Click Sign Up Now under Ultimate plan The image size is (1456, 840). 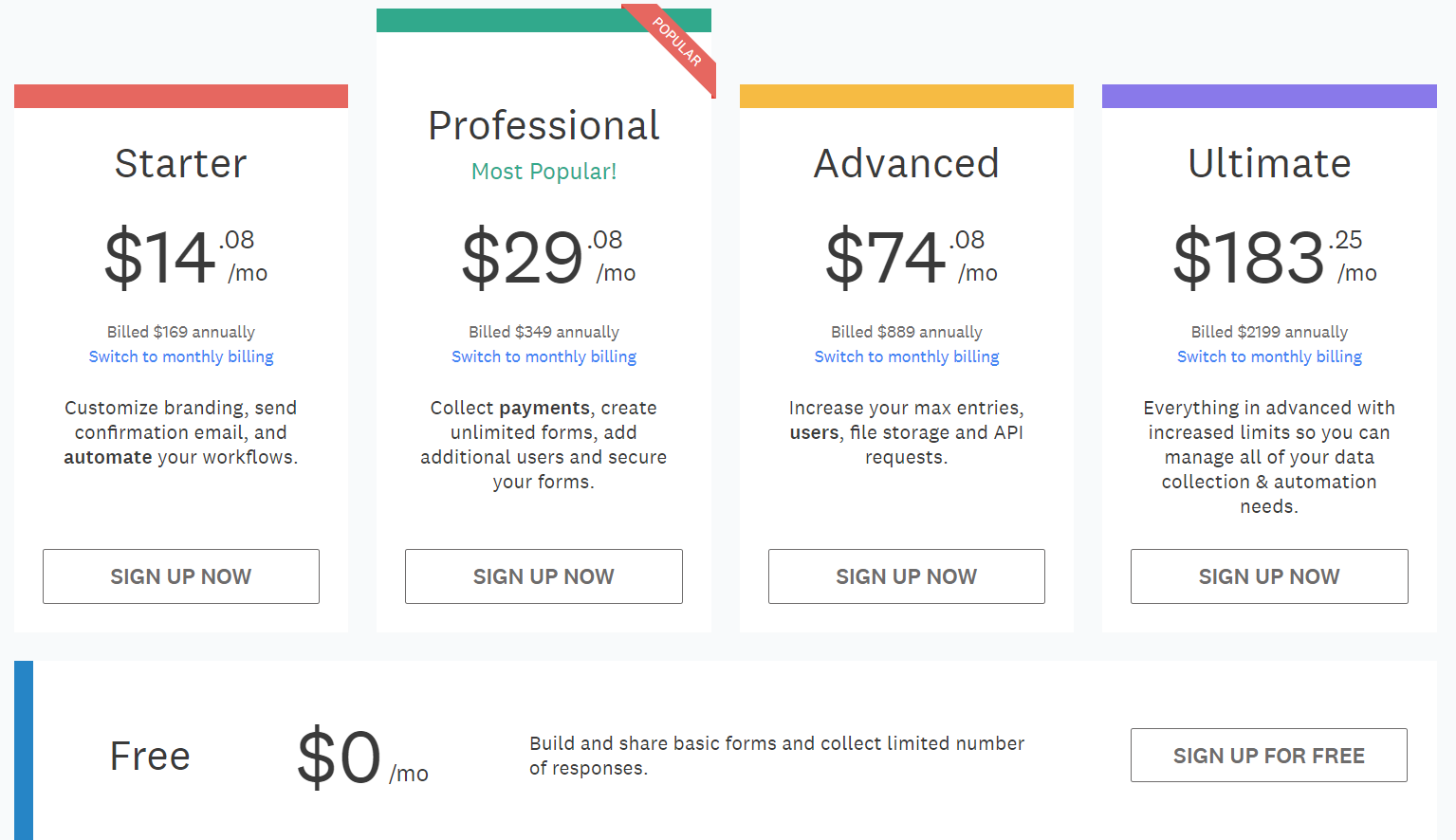point(1269,576)
